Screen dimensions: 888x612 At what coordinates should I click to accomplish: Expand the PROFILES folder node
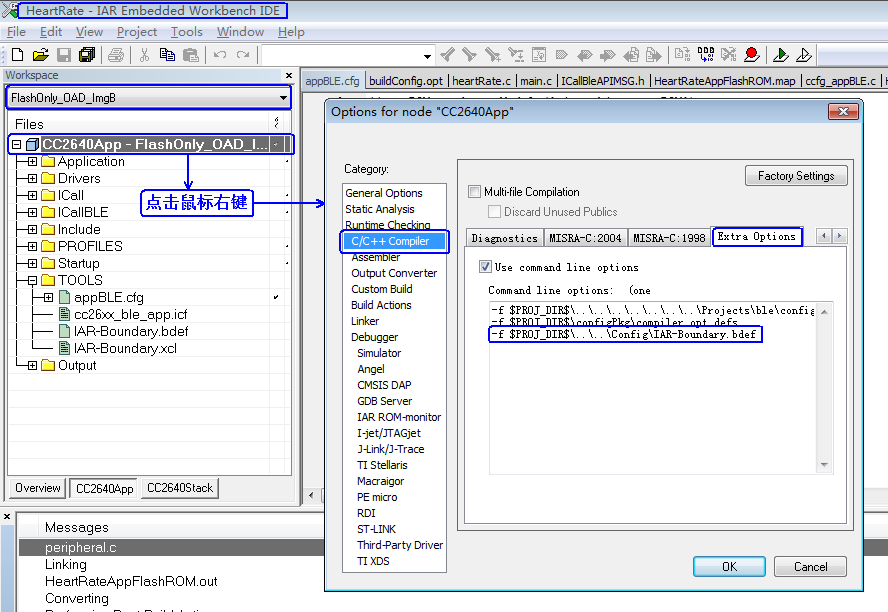point(32,246)
